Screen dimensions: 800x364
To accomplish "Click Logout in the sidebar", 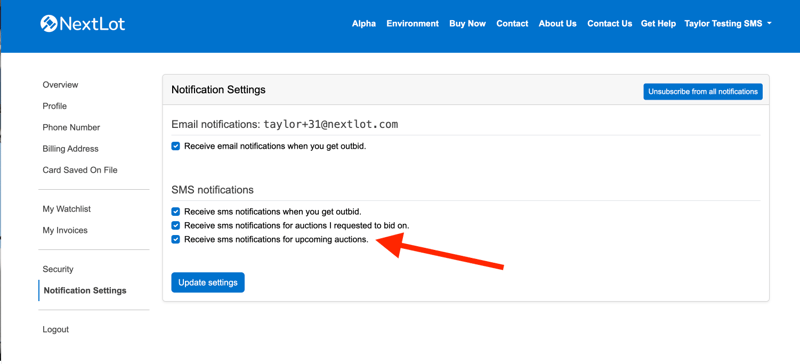I will click(56, 330).
